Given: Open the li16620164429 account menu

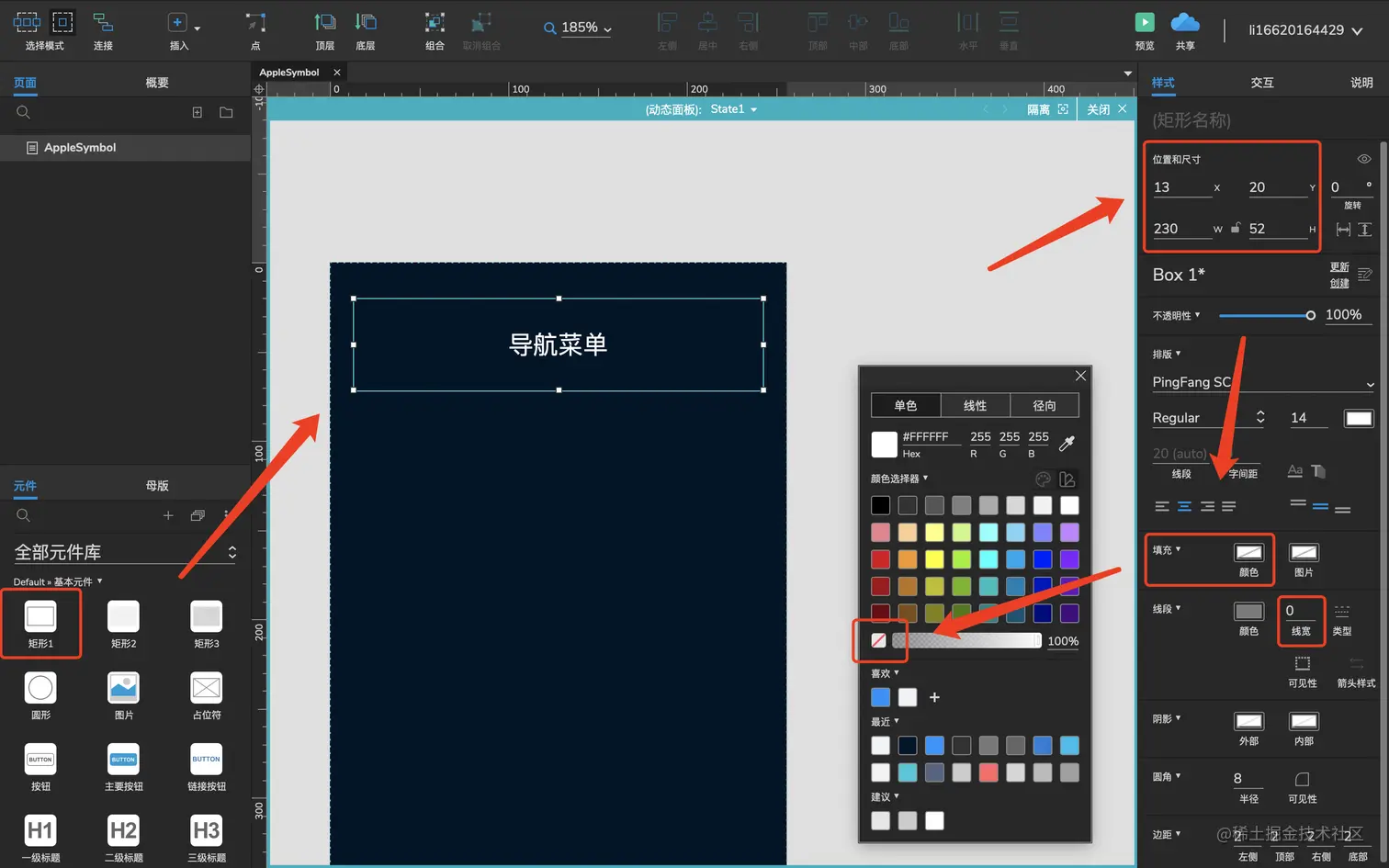Looking at the screenshot, I should click(x=1304, y=30).
